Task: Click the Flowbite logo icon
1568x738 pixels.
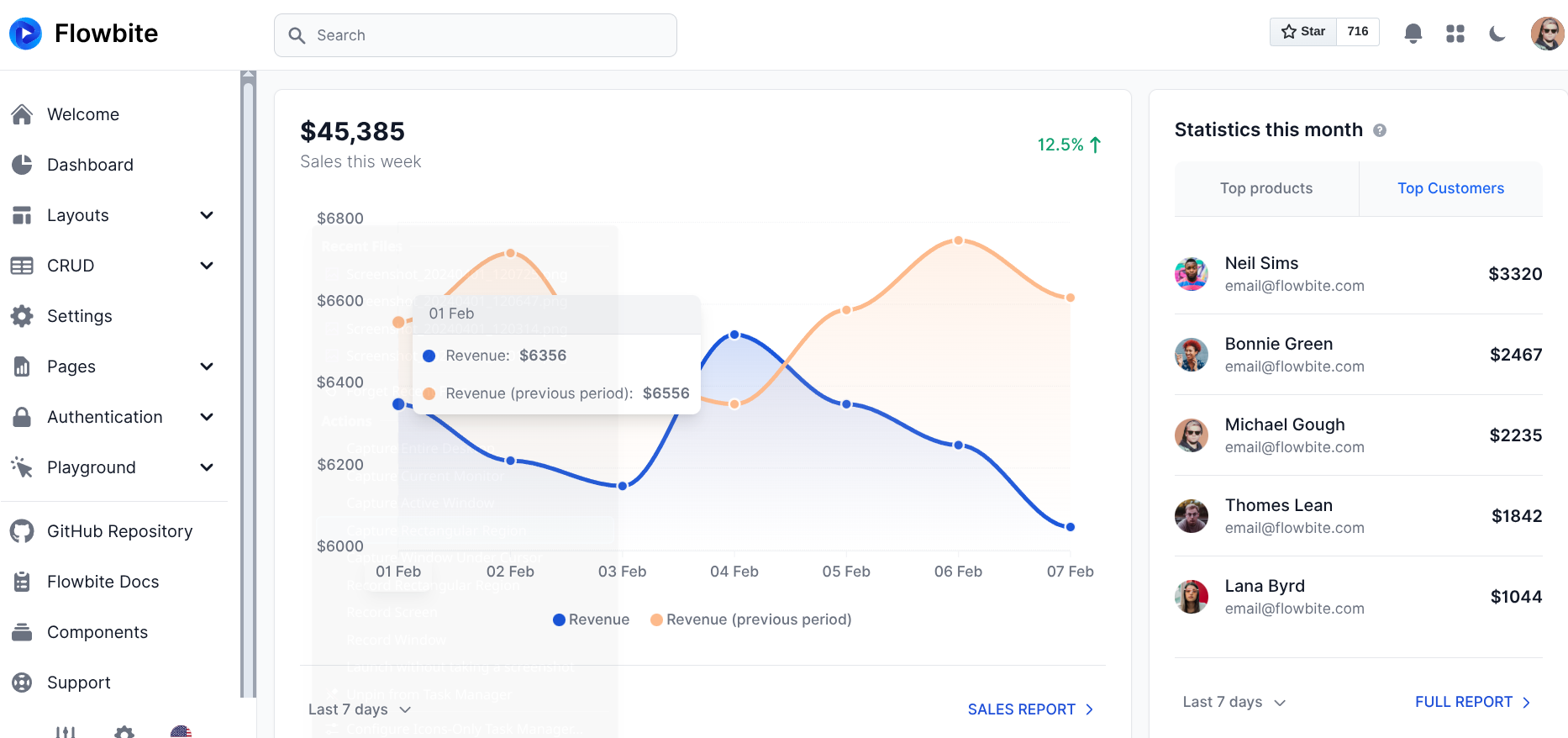Action: click(x=25, y=34)
